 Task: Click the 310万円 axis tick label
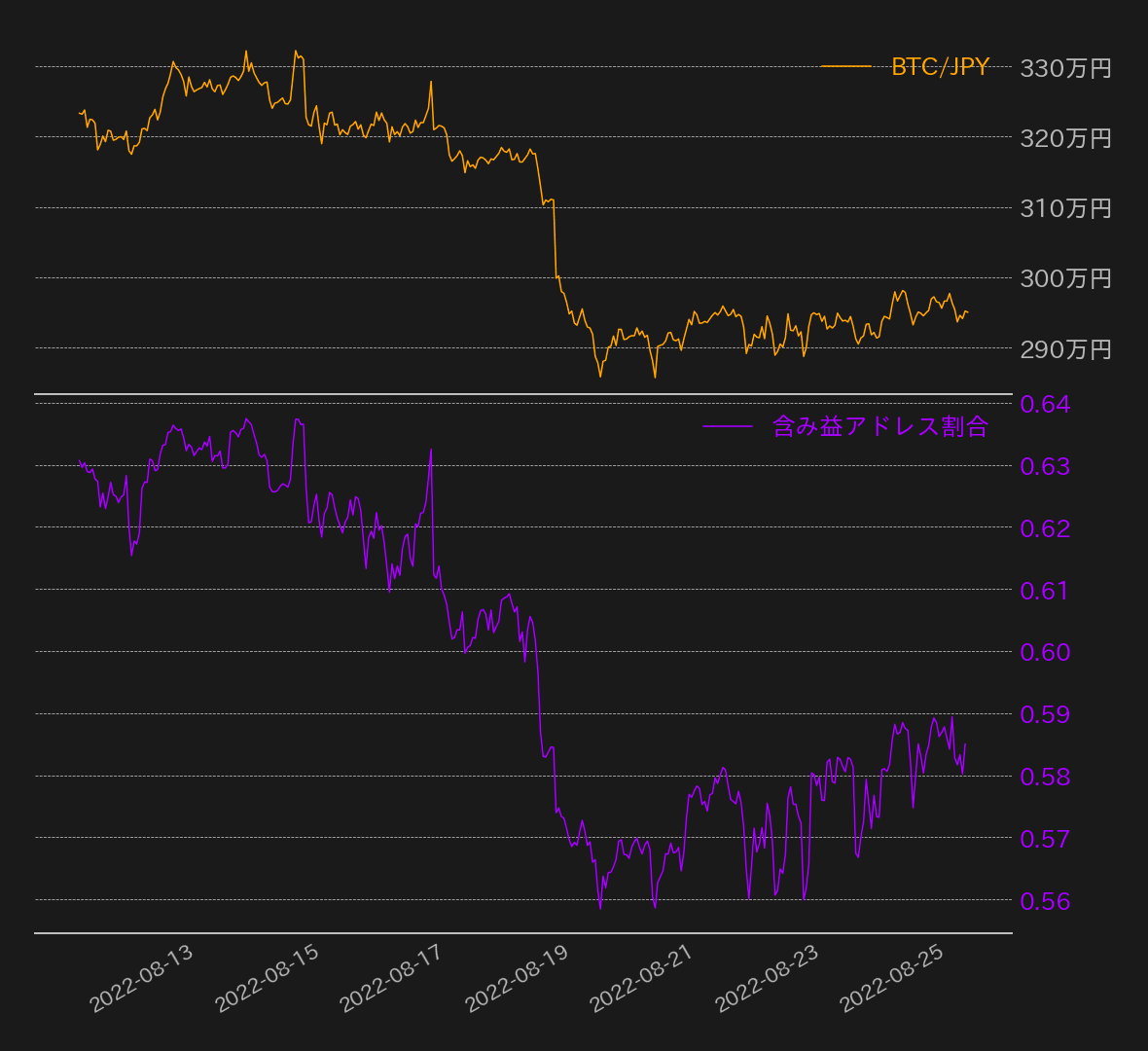1064,208
